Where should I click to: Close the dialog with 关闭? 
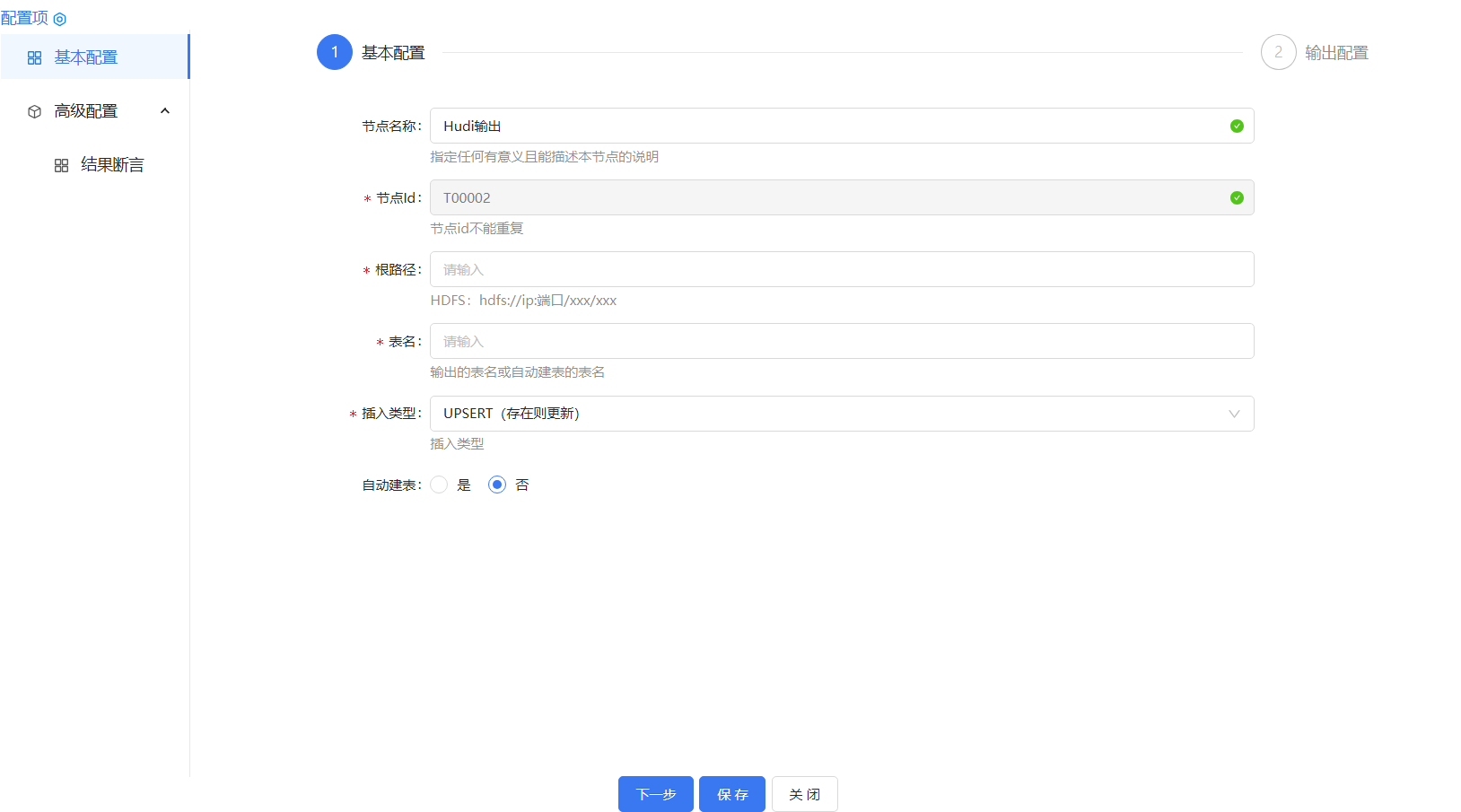(804, 794)
